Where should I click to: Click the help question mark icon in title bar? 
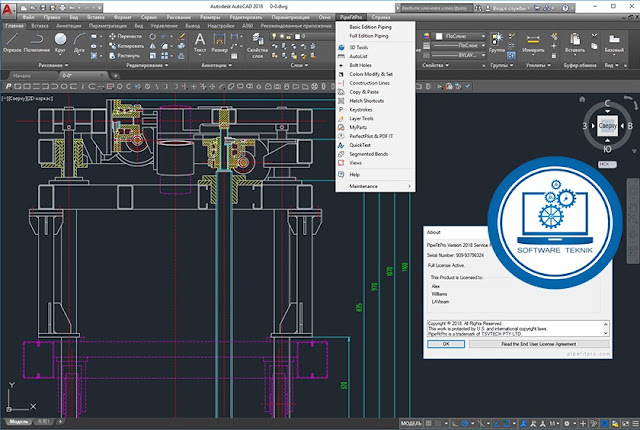565,8
